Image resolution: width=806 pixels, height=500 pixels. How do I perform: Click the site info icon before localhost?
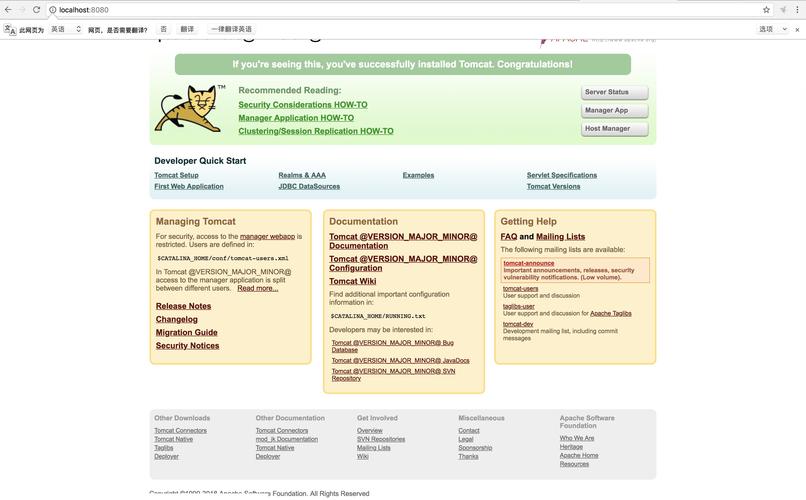[52, 10]
